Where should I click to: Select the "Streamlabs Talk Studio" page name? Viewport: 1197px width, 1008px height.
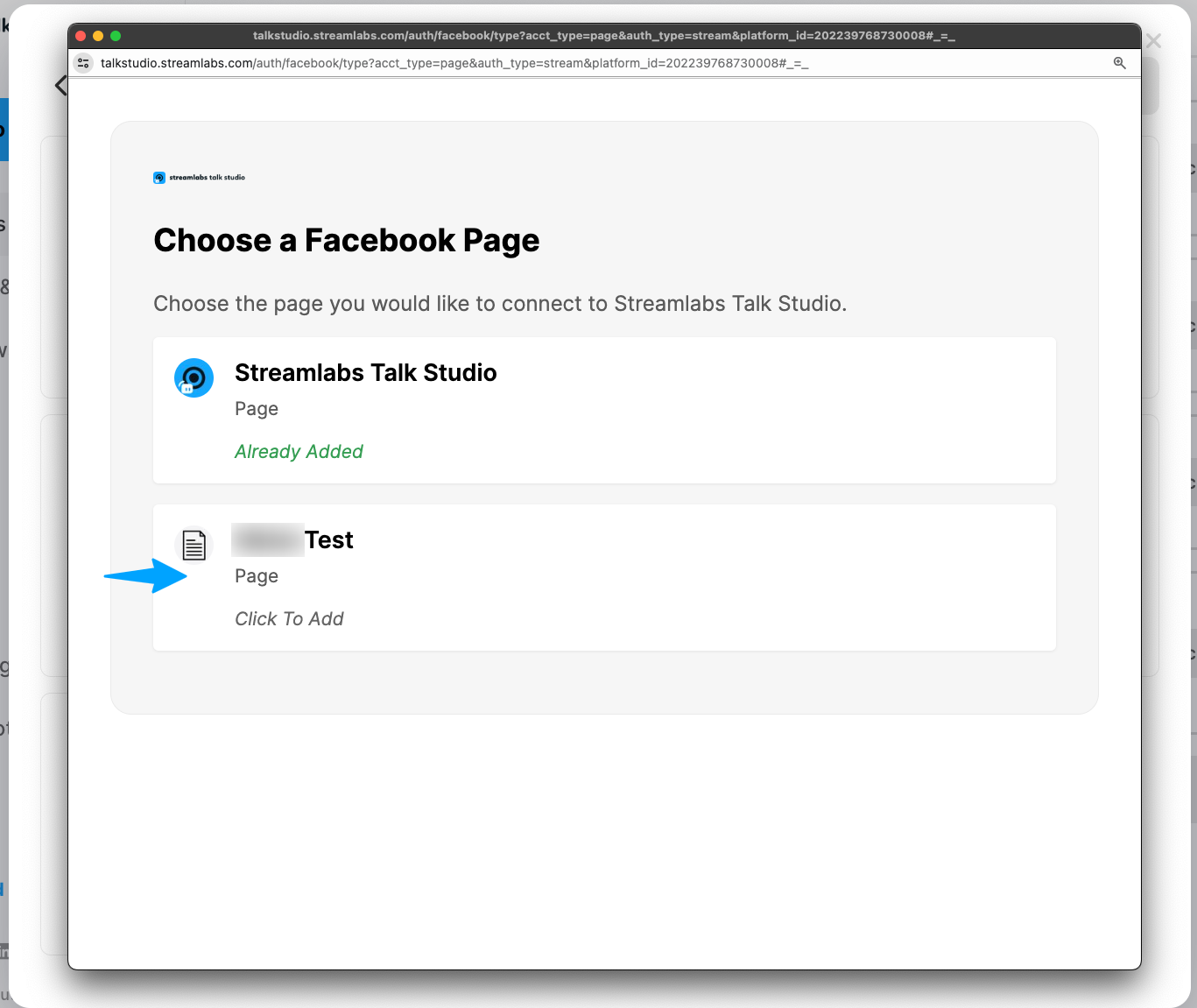(365, 373)
